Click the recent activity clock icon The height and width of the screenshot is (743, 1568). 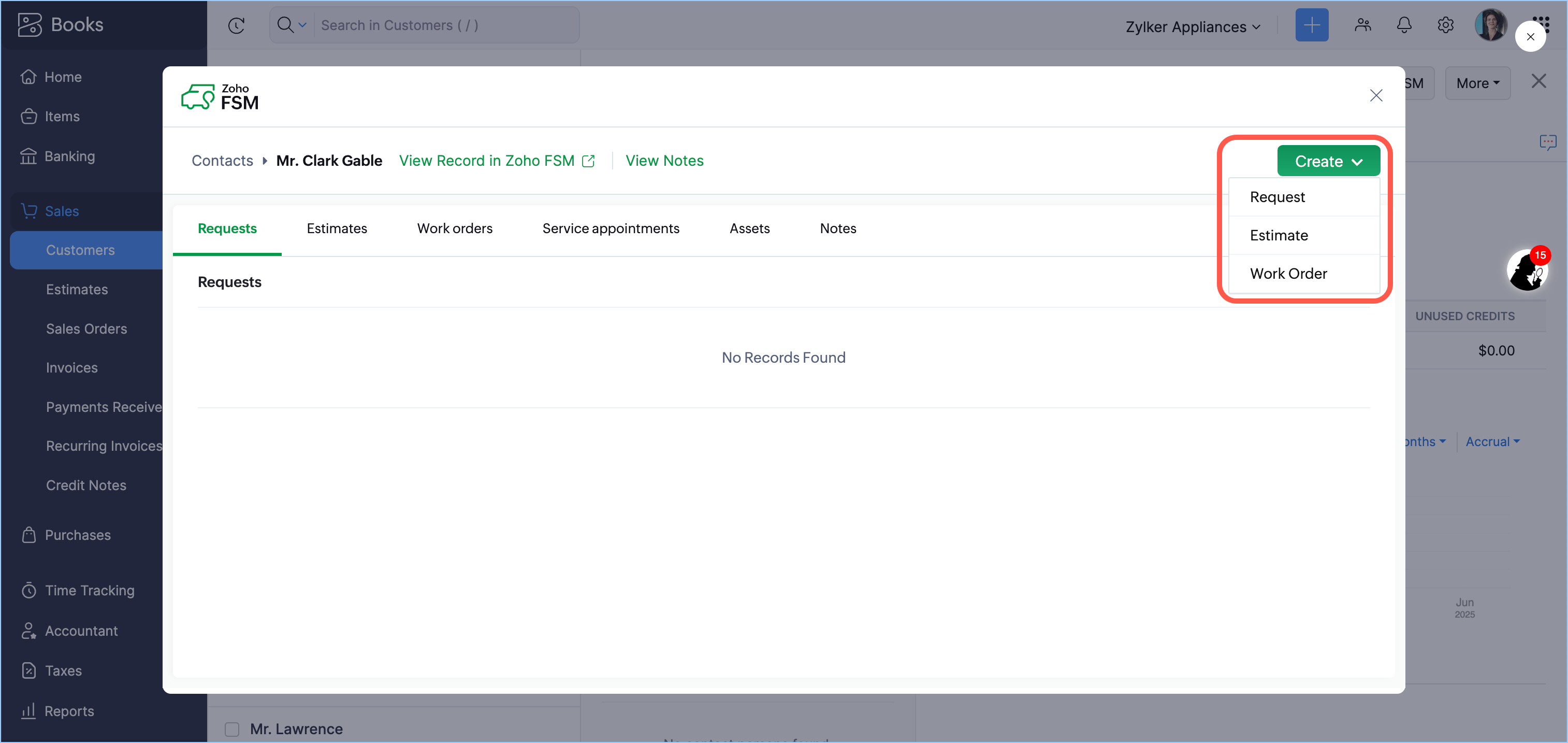[x=236, y=25]
